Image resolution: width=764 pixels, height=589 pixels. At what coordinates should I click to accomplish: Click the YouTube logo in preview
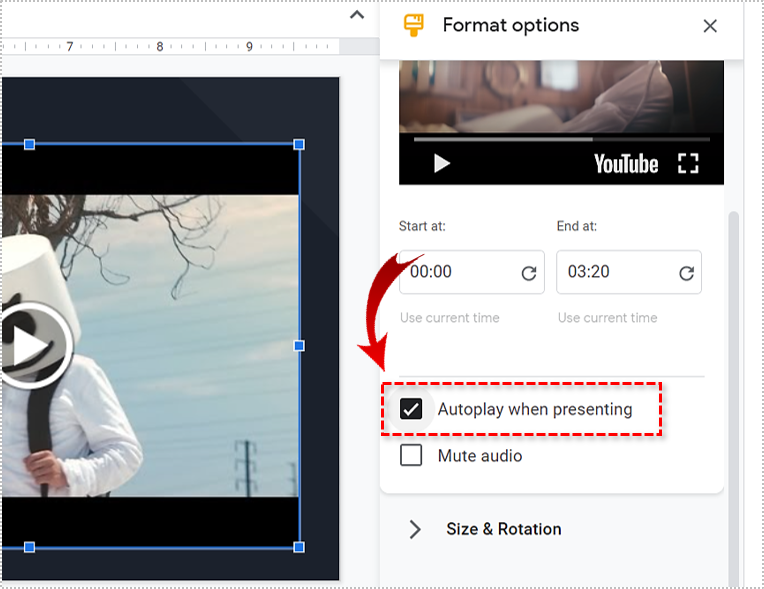626,164
